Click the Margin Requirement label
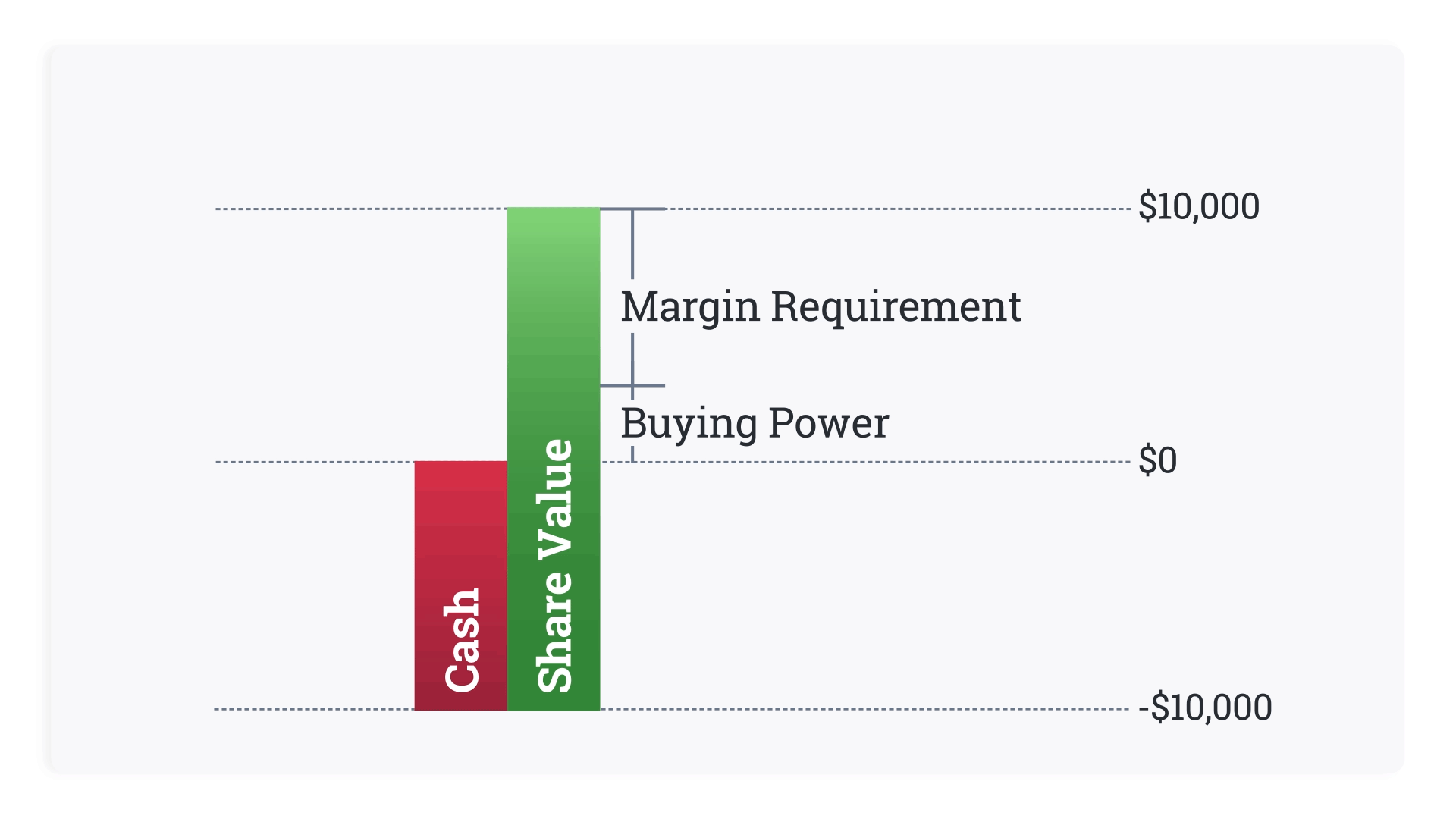Viewport: 1456px width, 819px height. (x=821, y=307)
